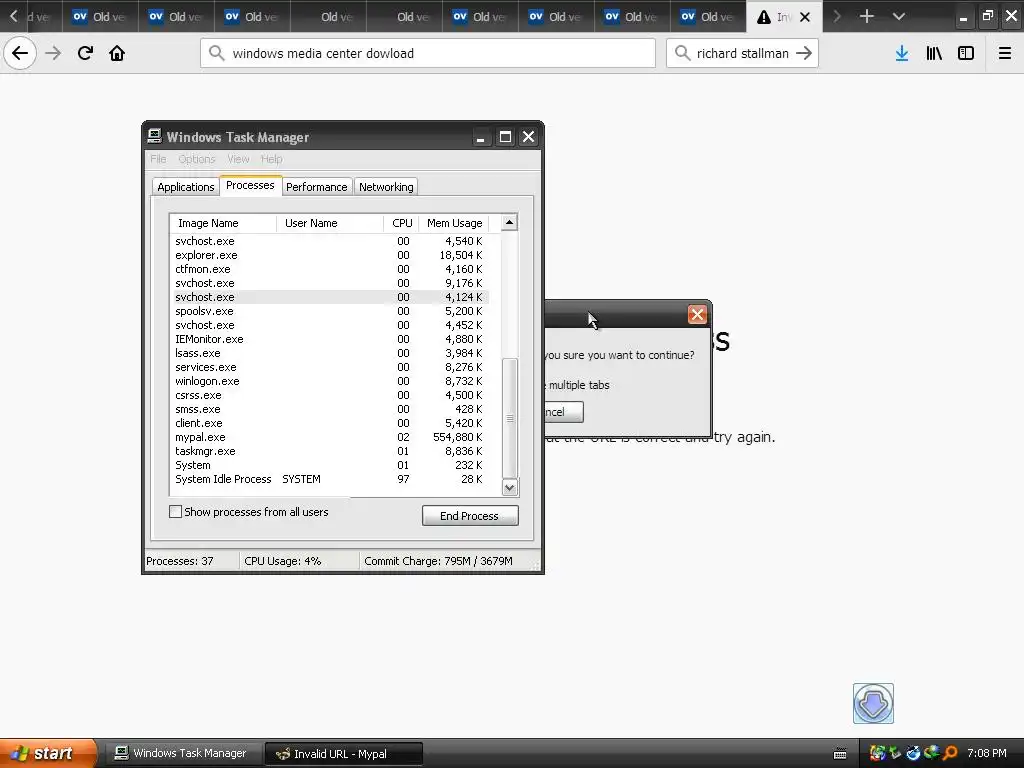Submit the richard stallman search arrow
Viewport: 1024px width, 768px height.
point(804,54)
